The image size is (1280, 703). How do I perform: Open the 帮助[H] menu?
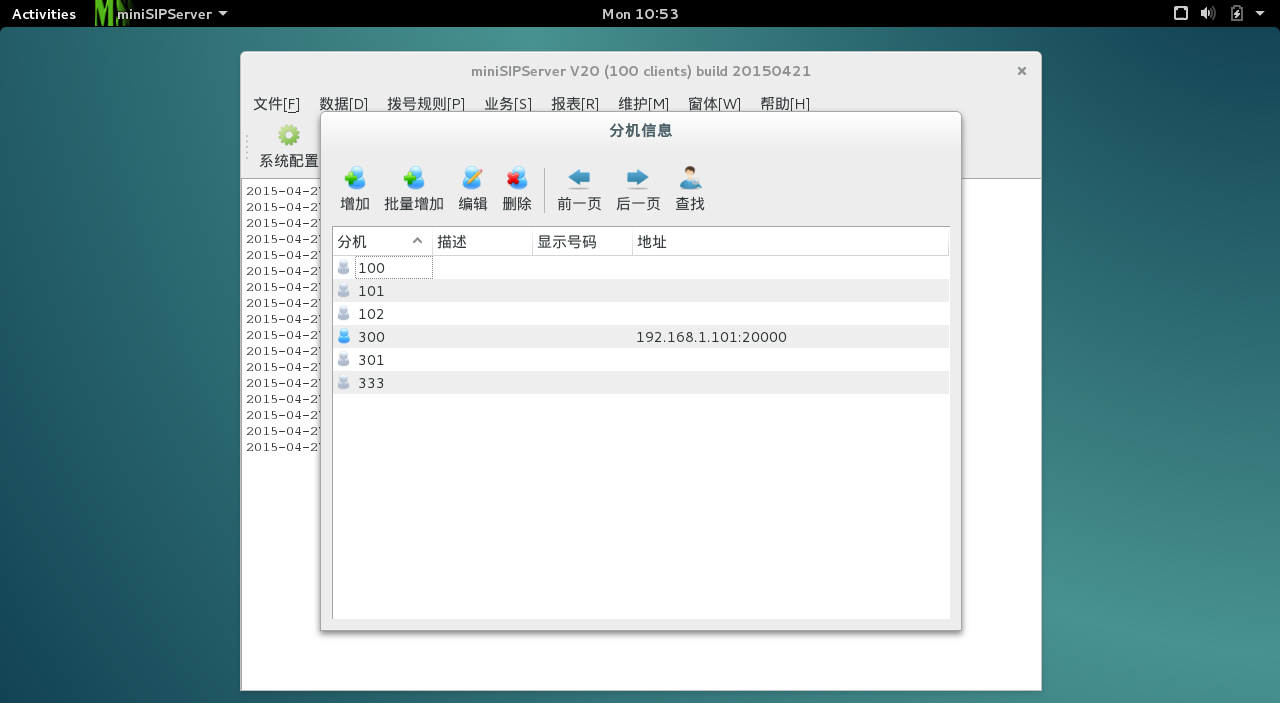click(x=785, y=104)
